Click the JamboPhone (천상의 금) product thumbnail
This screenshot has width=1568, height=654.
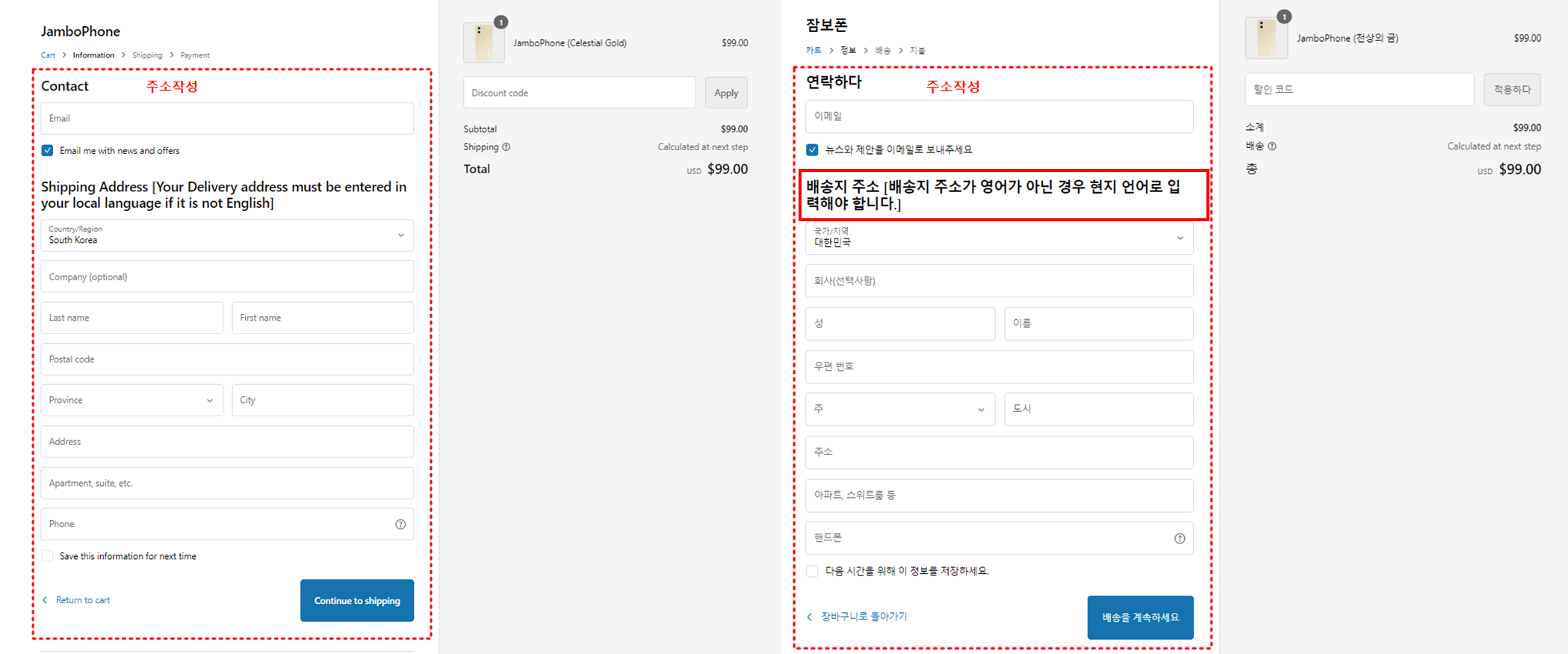1266,38
